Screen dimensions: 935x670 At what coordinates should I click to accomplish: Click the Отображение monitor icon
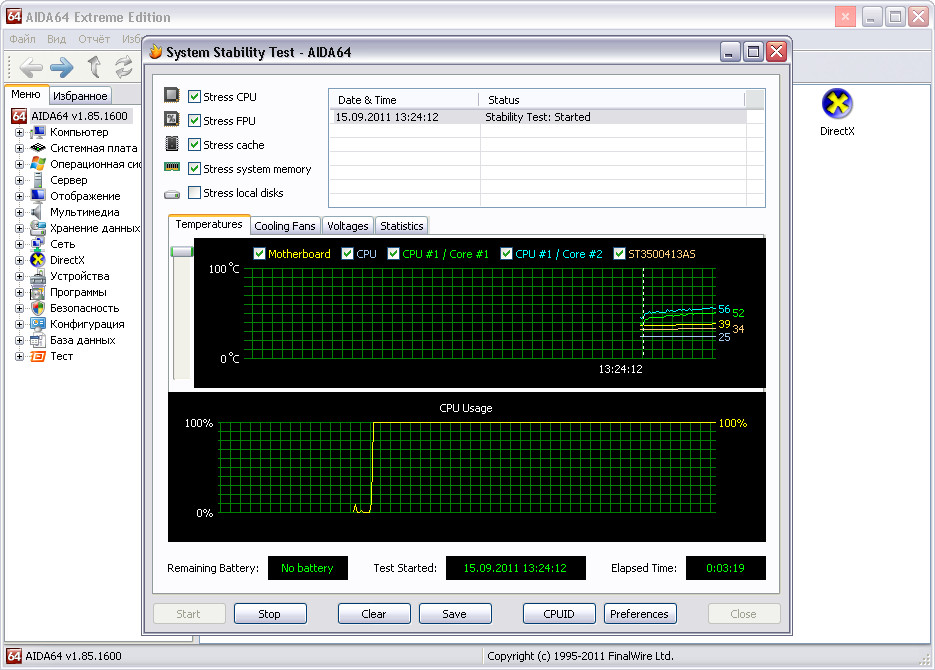pos(38,196)
